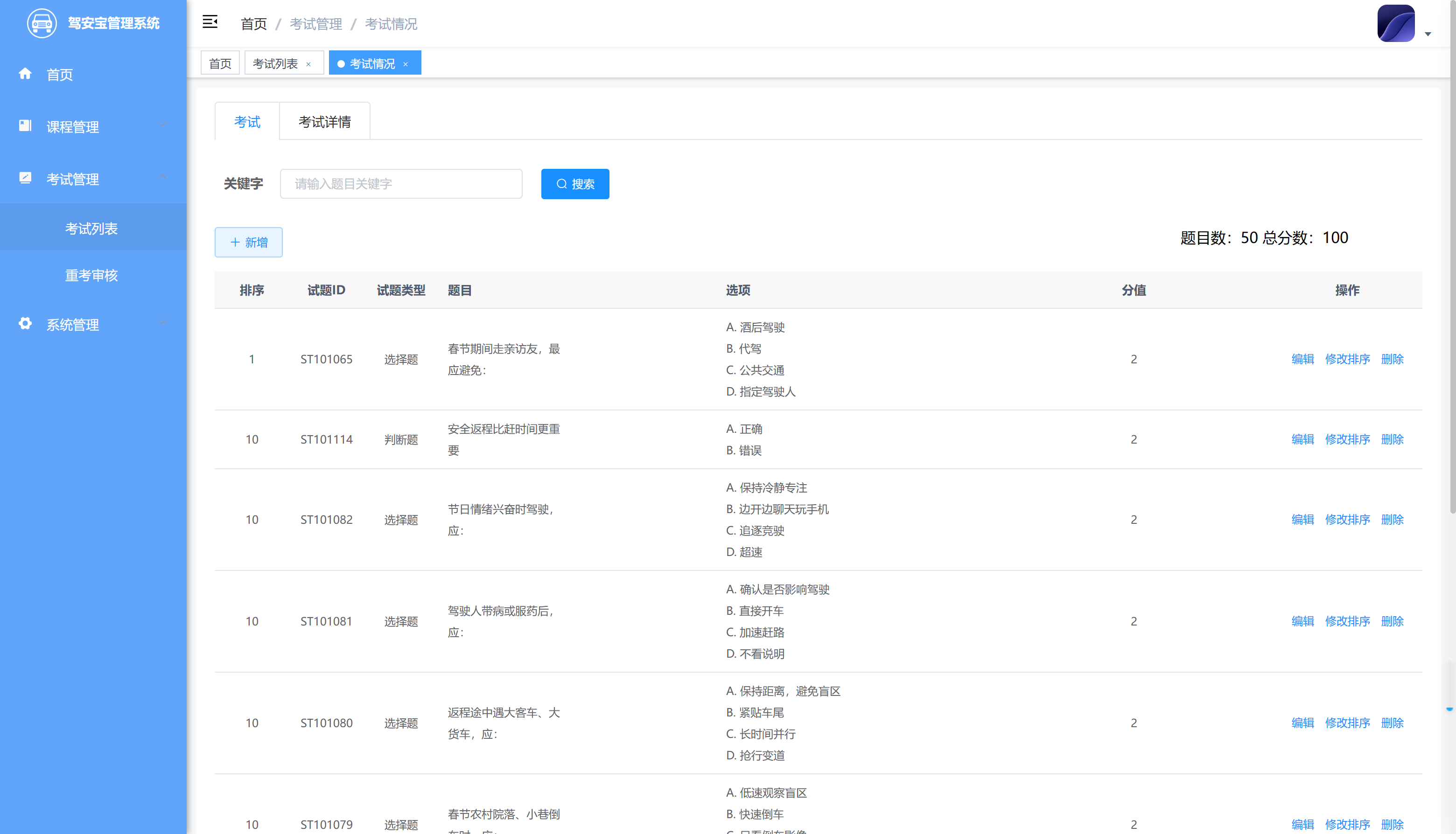Screen dimensions: 1456x834
Task: Collapse sidebar with hamburger icon
Action: click(210, 22)
